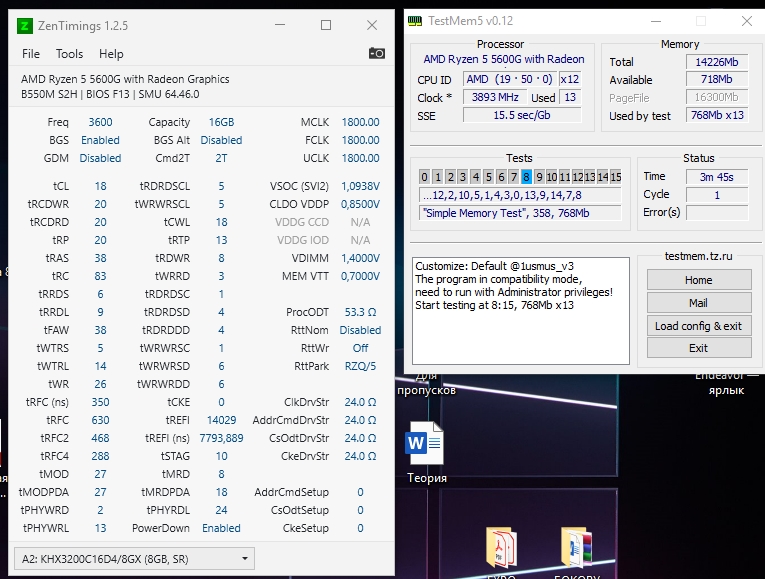Click the BGS value Enabled
The image size is (765, 579).
click(100, 140)
